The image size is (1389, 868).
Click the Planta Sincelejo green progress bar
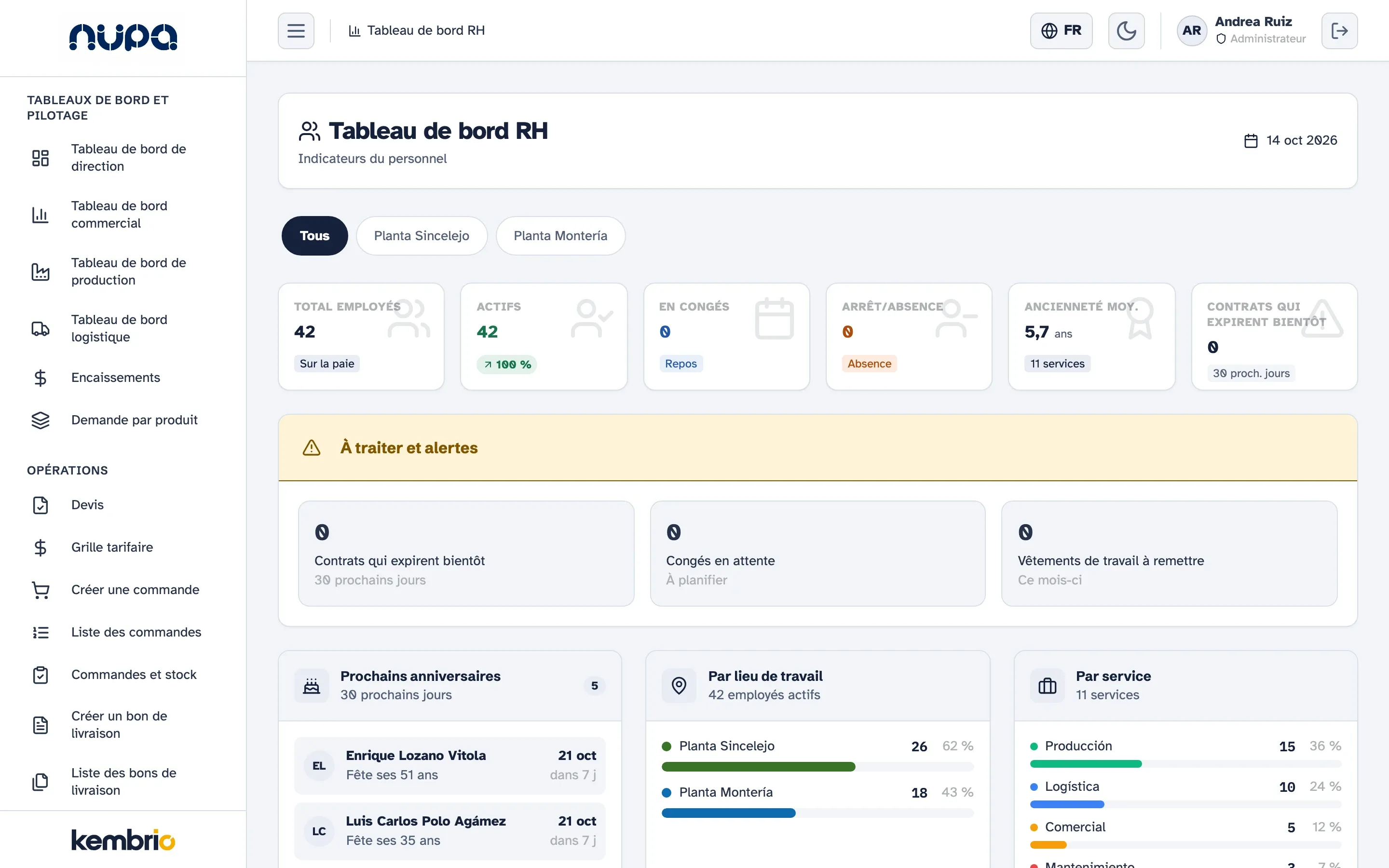point(758,766)
